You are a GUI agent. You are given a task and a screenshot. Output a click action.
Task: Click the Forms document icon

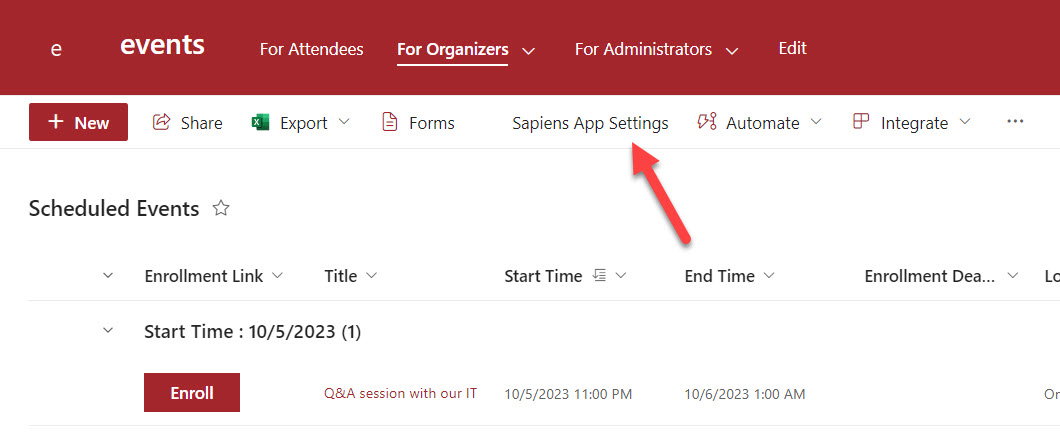(390, 122)
